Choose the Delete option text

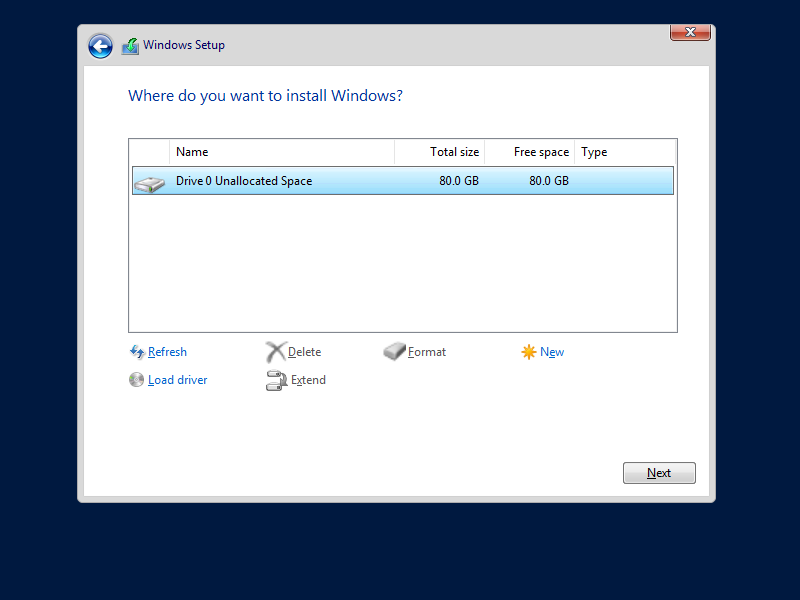pyautogui.click(x=304, y=352)
